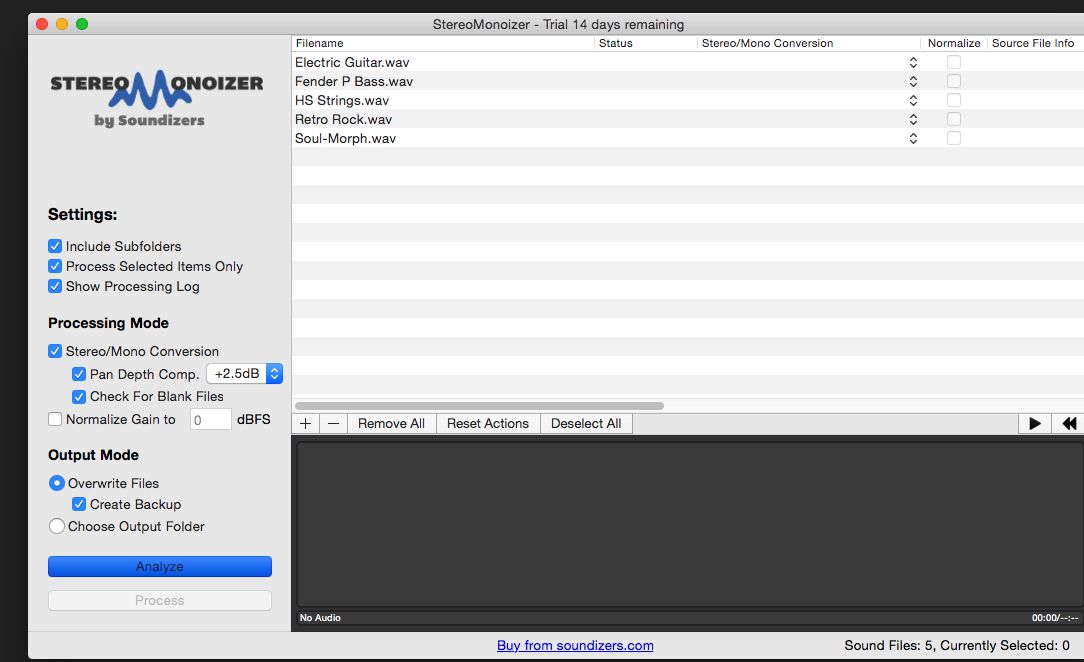Open conversion dropdown for Fender P Bass.wav

(x=913, y=81)
